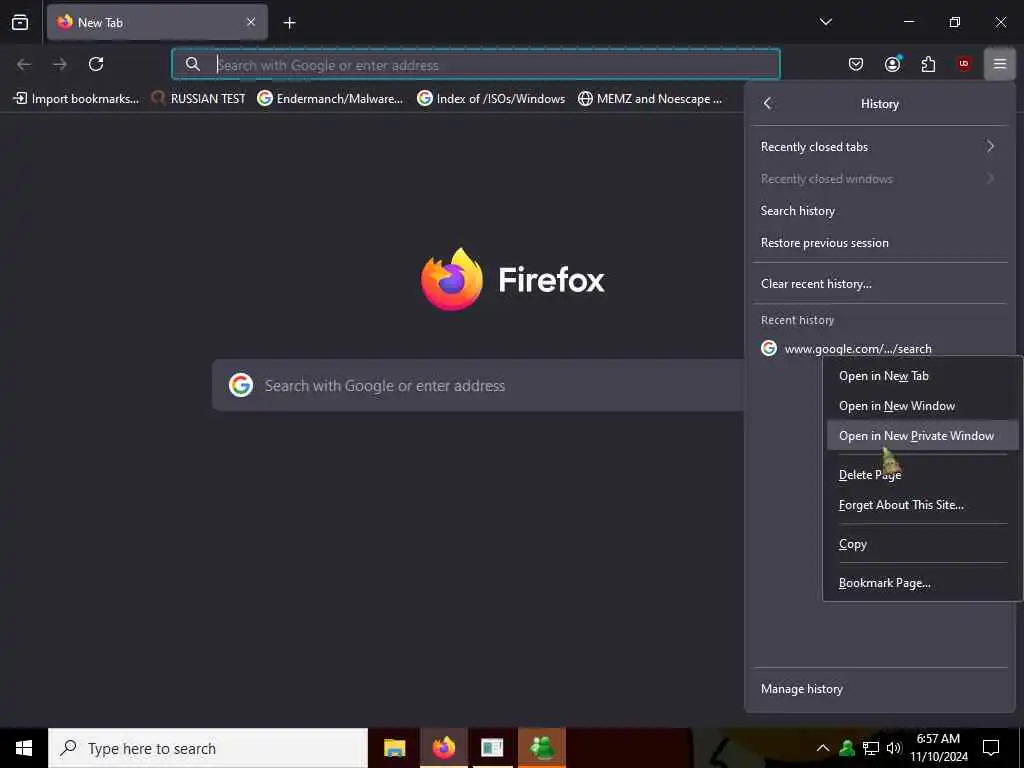Select Open in New Private Window
Screen dimensions: 1024x768
tap(922, 436)
